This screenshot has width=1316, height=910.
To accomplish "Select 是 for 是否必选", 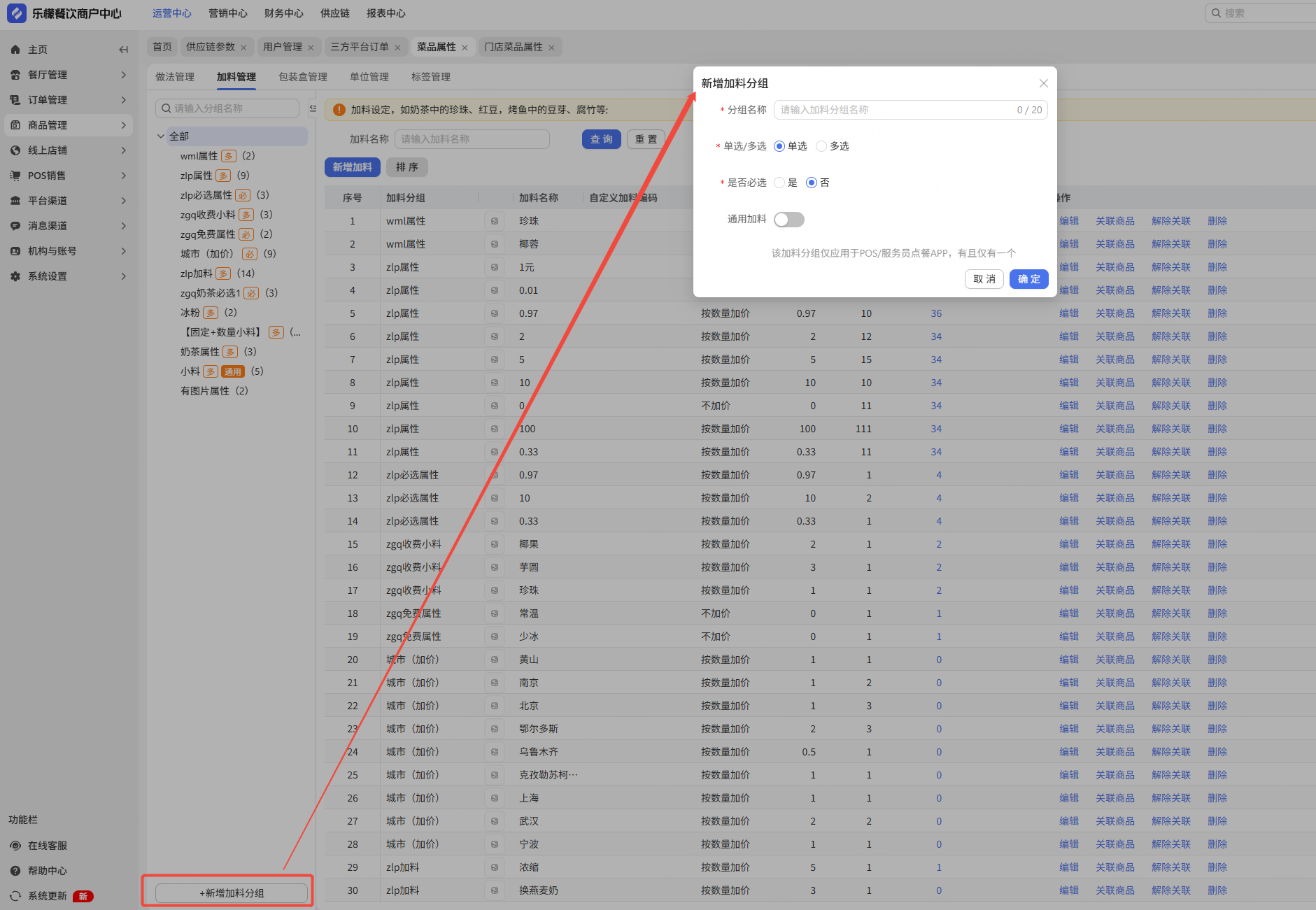I will coord(779,183).
